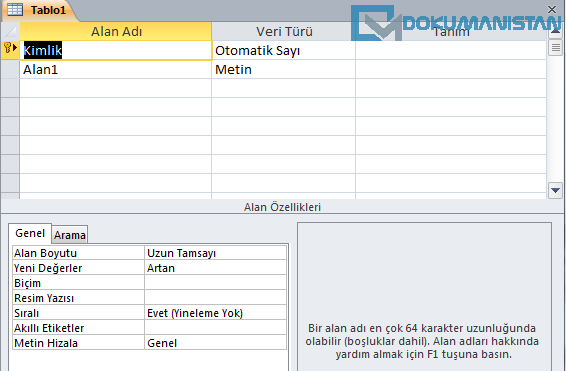This screenshot has height=371, width=566.
Task: Click the Alan Özellikleri section heading
Action: 282,207
